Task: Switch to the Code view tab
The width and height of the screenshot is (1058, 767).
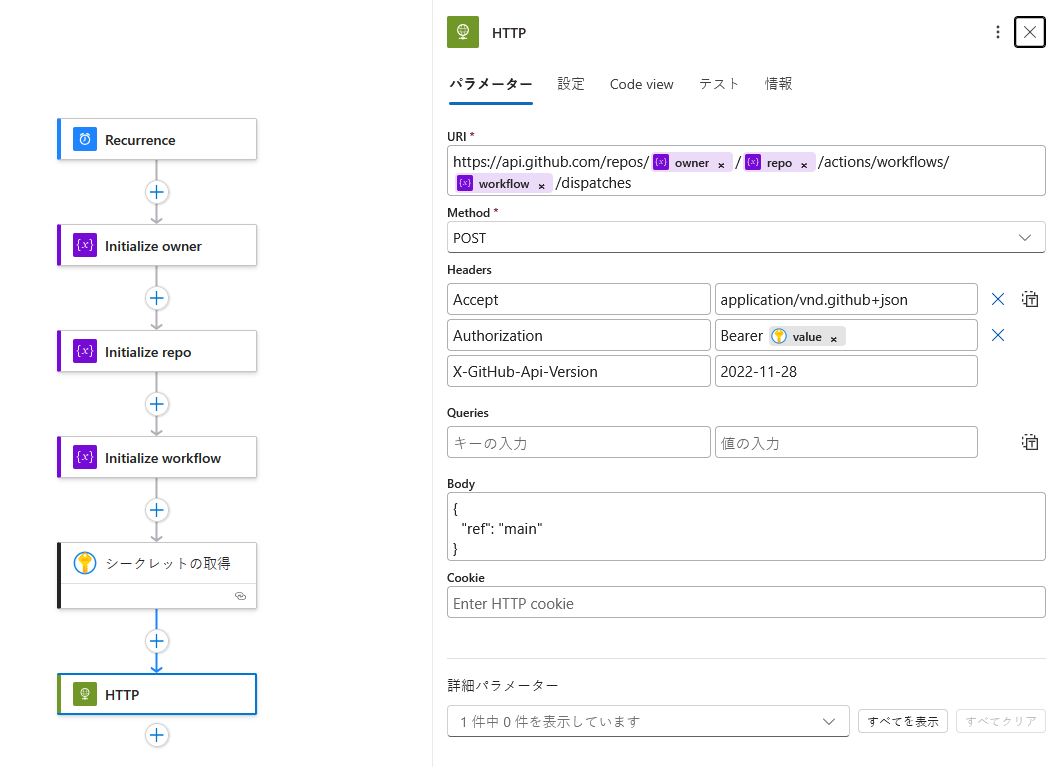Action: (x=641, y=84)
